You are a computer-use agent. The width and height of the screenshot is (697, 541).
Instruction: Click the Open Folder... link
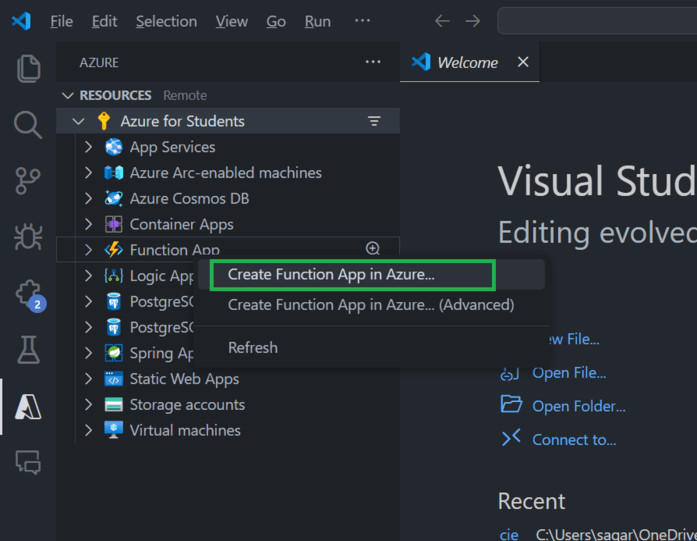pos(578,406)
